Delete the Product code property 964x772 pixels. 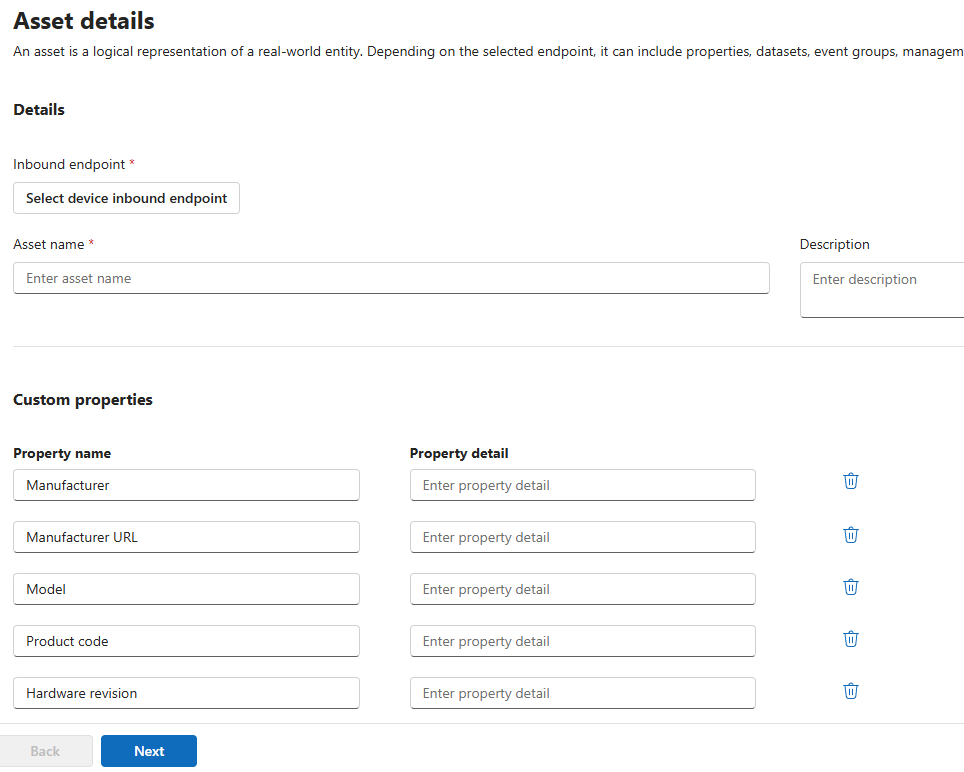[x=851, y=639]
